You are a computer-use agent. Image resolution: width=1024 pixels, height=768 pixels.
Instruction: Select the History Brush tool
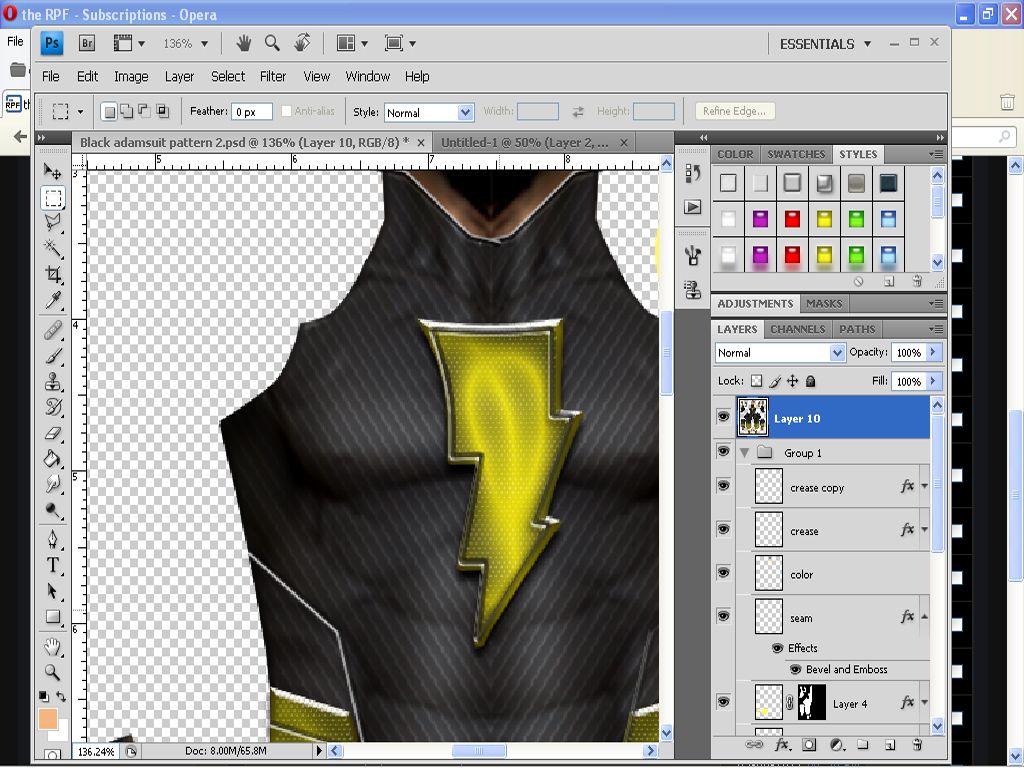pos(52,407)
